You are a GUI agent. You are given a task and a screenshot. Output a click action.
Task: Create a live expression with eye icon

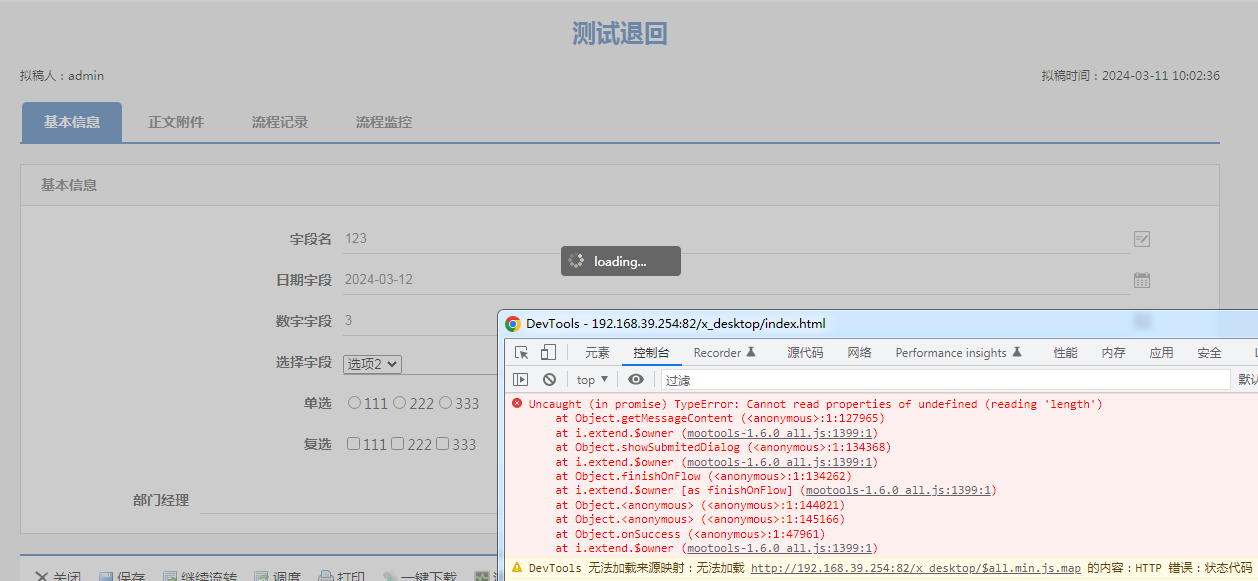[x=635, y=379]
